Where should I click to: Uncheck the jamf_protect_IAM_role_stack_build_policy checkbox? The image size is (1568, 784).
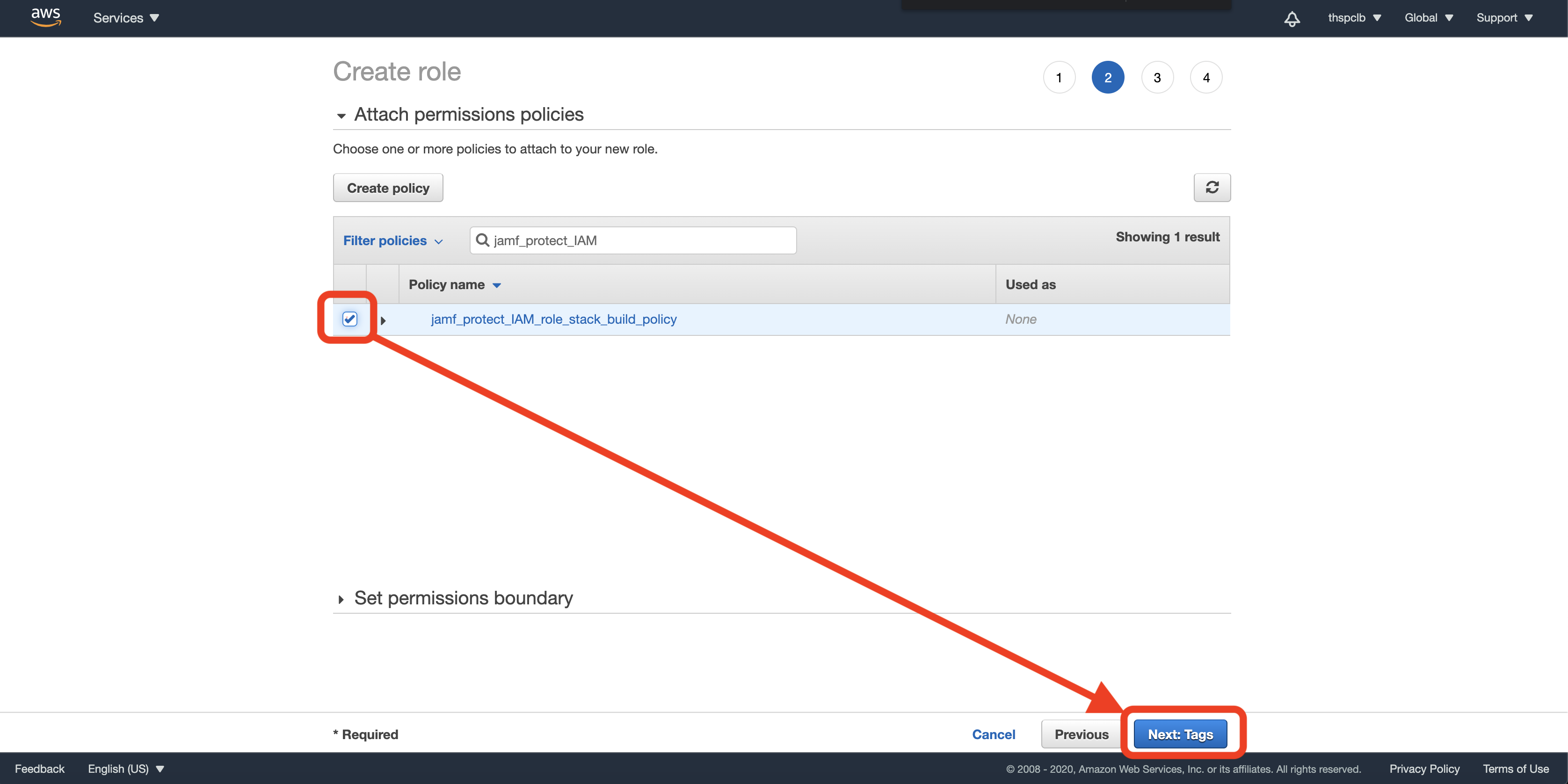click(349, 319)
